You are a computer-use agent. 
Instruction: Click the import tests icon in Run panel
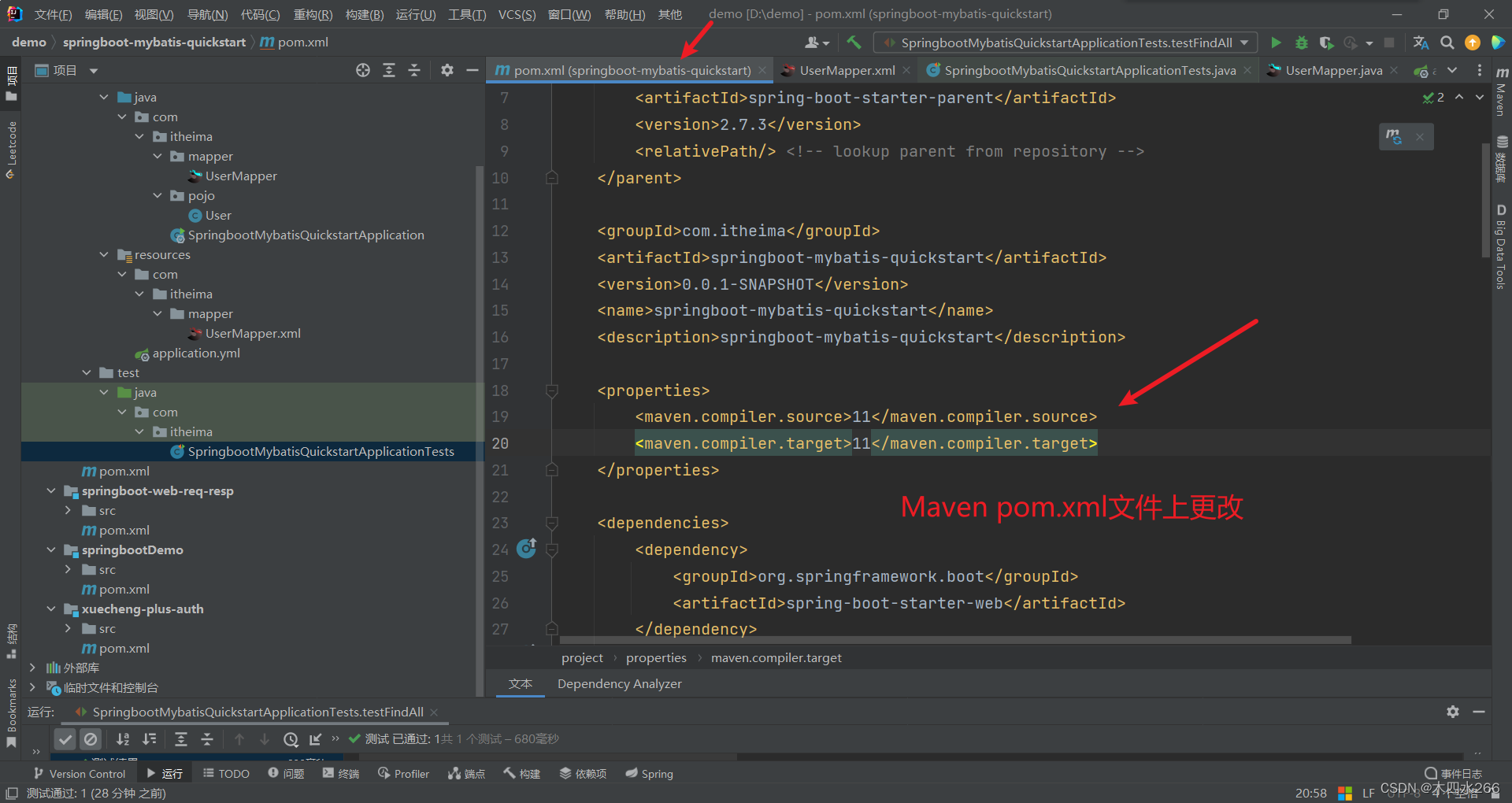pyautogui.click(x=316, y=738)
